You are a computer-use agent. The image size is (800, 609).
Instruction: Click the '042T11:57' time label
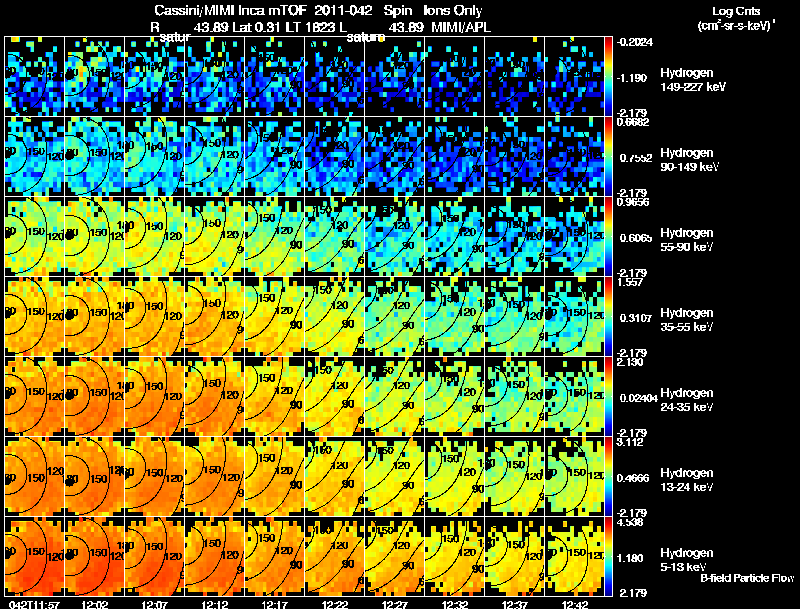[x=34, y=604]
